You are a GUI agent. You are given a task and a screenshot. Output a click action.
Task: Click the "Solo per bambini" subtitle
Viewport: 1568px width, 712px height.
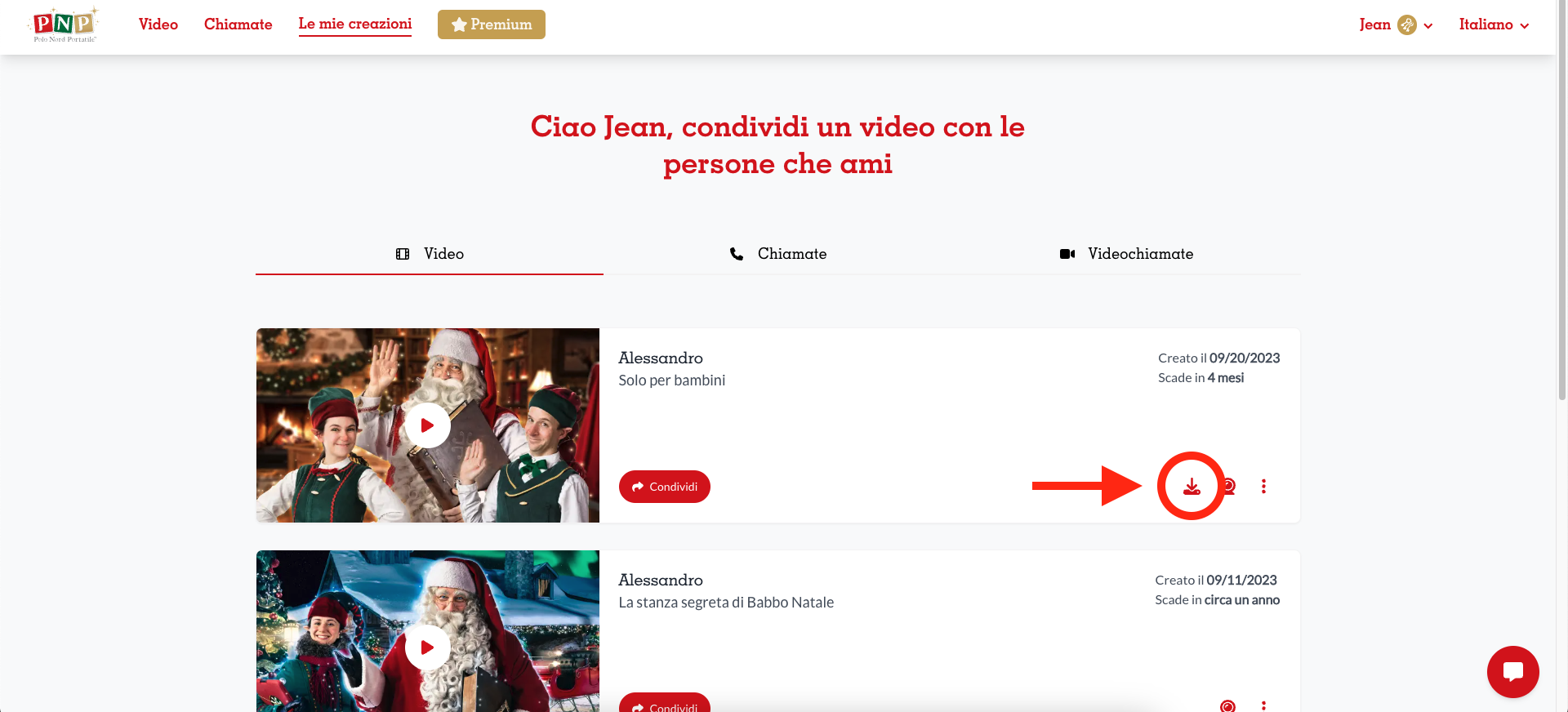click(x=672, y=380)
